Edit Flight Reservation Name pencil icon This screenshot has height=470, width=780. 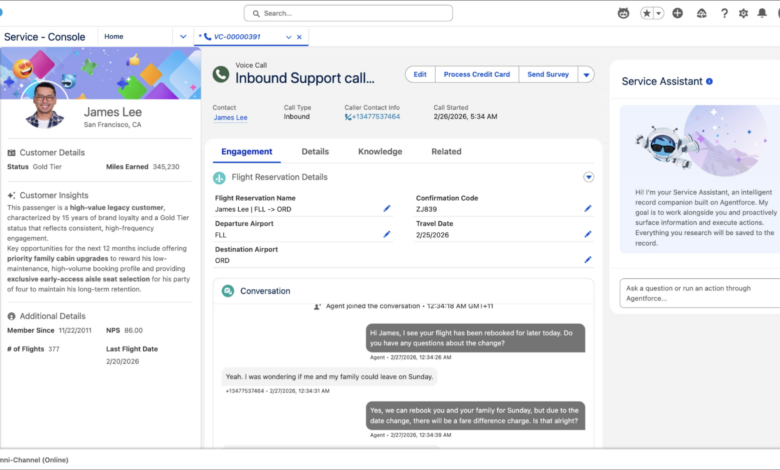pyautogui.click(x=387, y=208)
